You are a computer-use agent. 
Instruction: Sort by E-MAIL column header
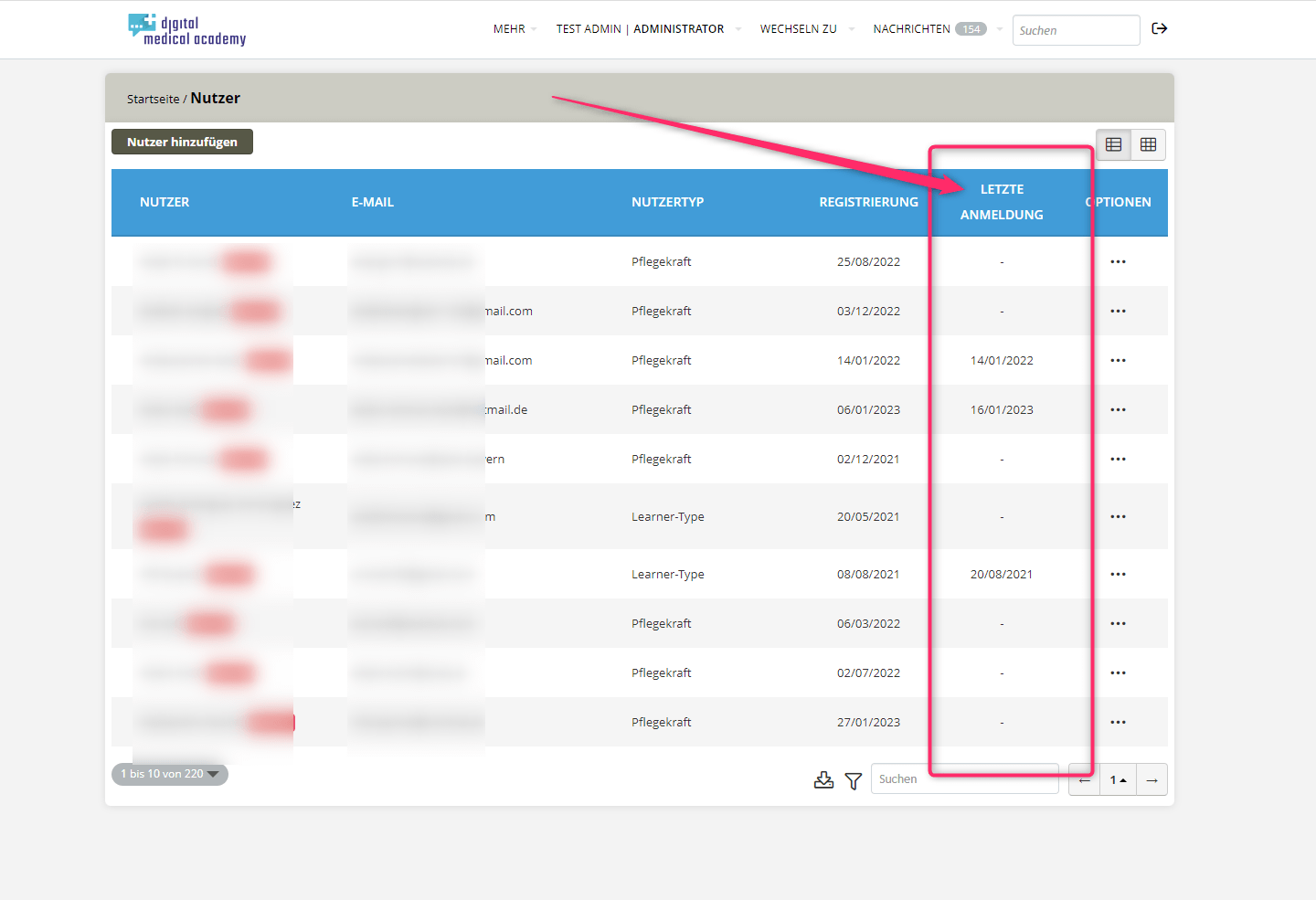pyautogui.click(x=372, y=202)
